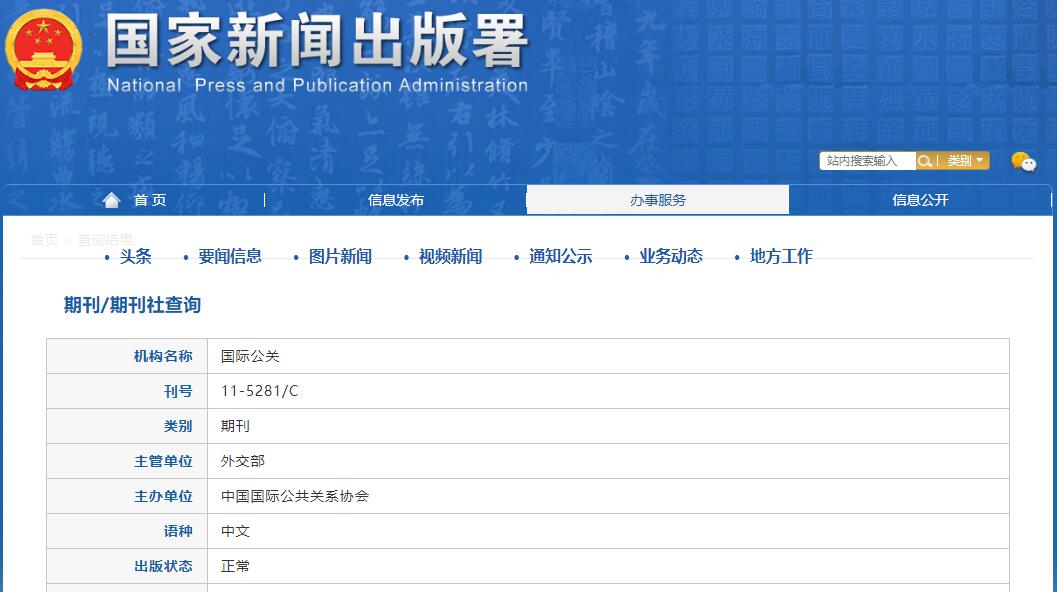Select the 11-5281/C serial number

tap(260, 391)
